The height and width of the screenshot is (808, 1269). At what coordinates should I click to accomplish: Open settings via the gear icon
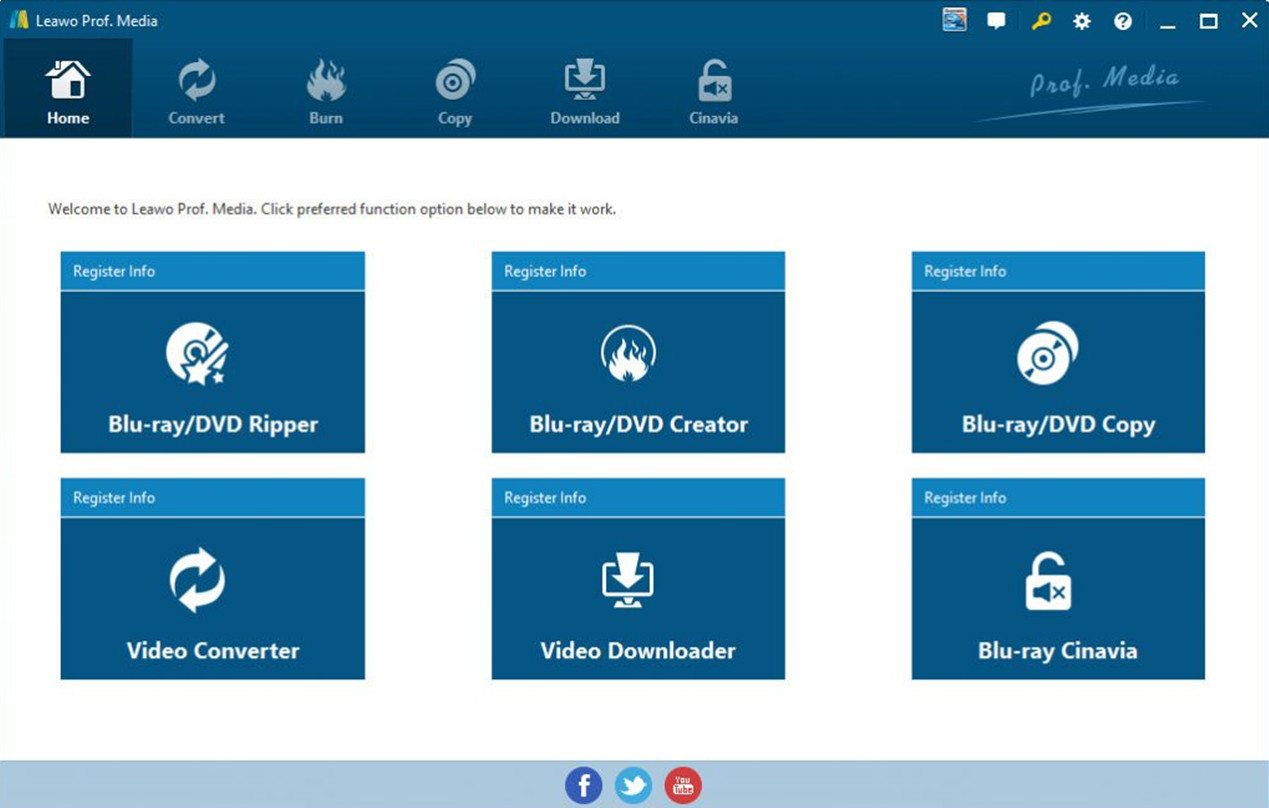pos(1082,21)
